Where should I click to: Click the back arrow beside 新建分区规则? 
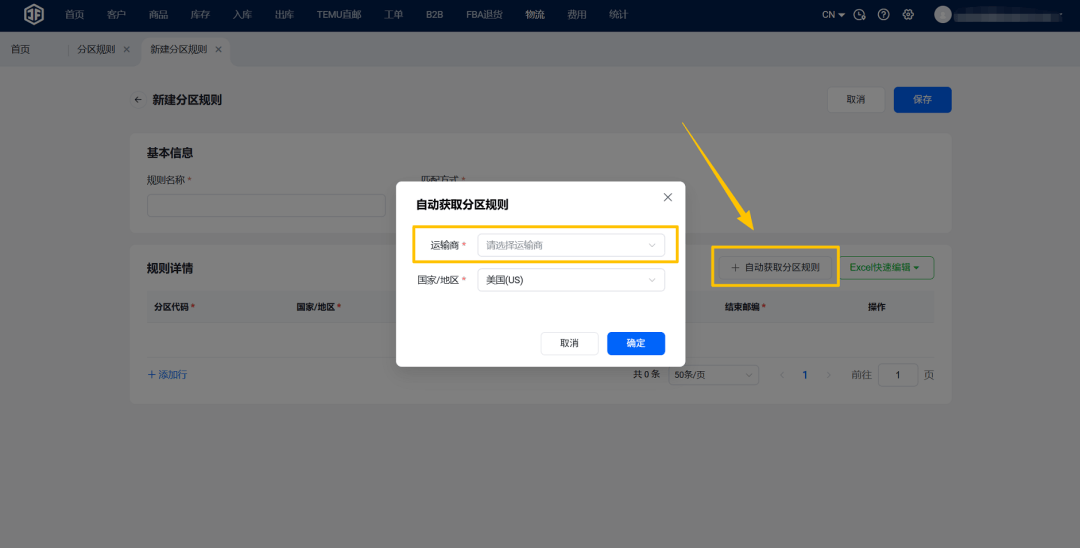coord(138,100)
